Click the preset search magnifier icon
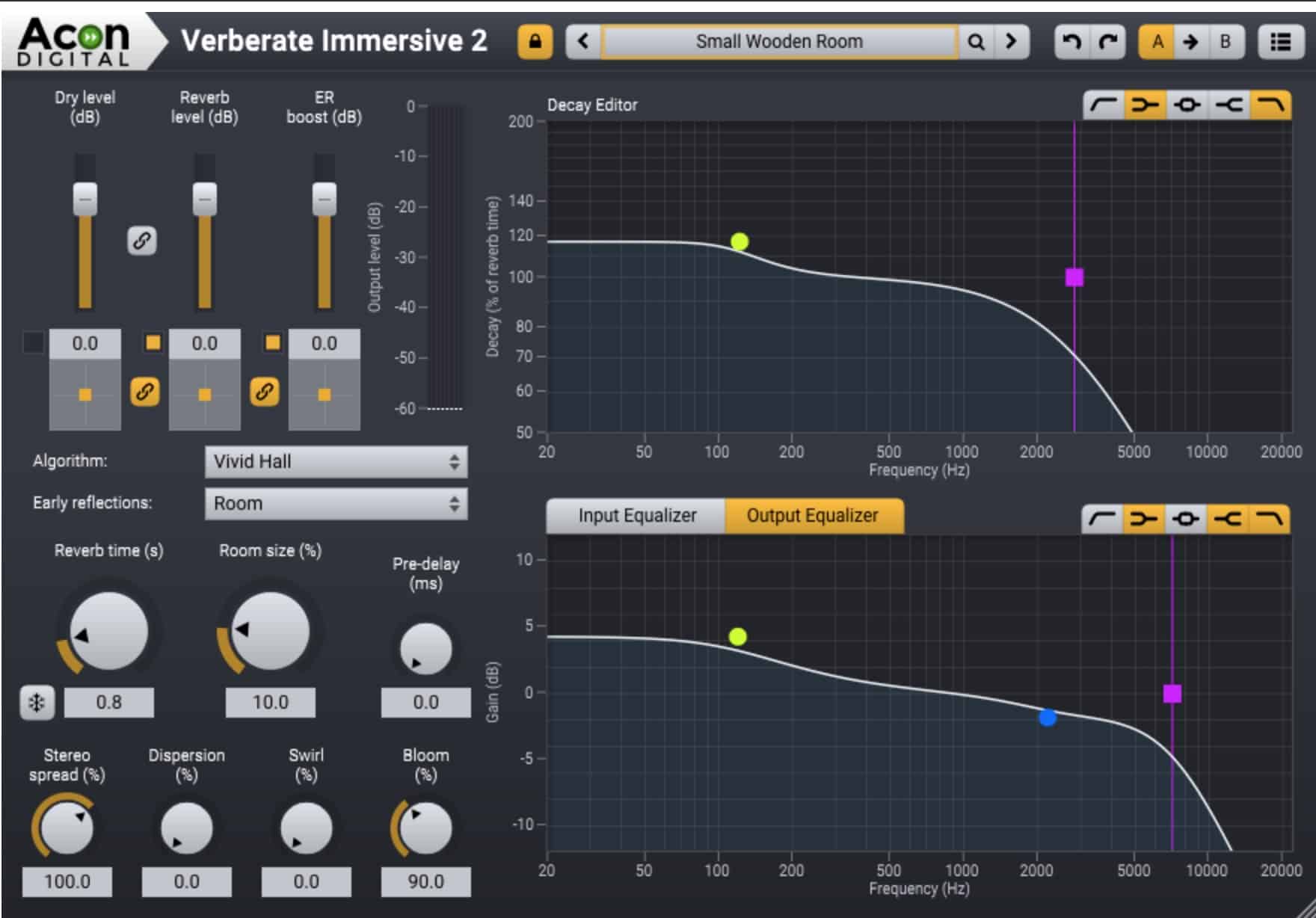This screenshot has height=918, width=1316. 977,42
